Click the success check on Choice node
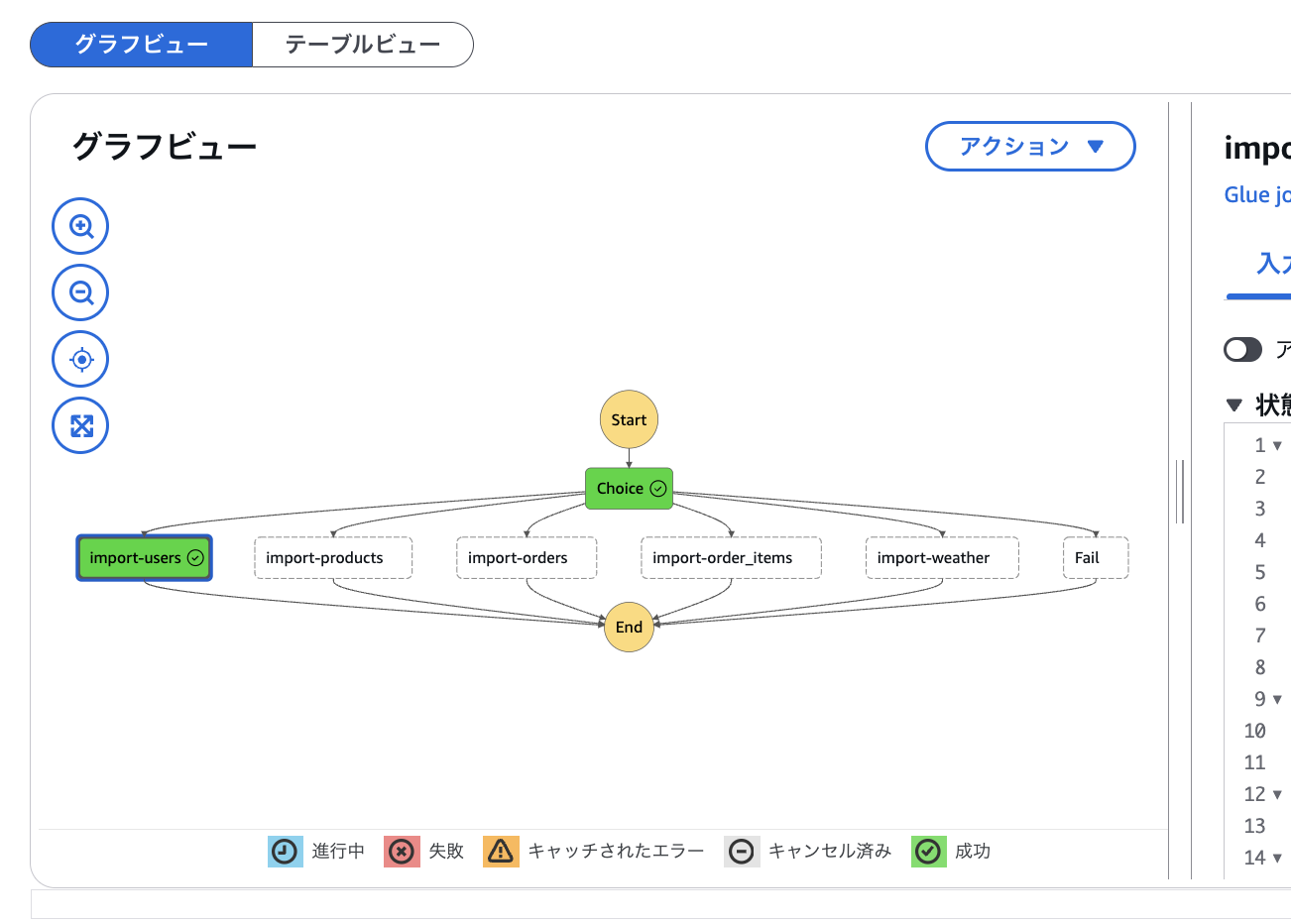The height and width of the screenshot is (924, 1291). tap(657, 489)
